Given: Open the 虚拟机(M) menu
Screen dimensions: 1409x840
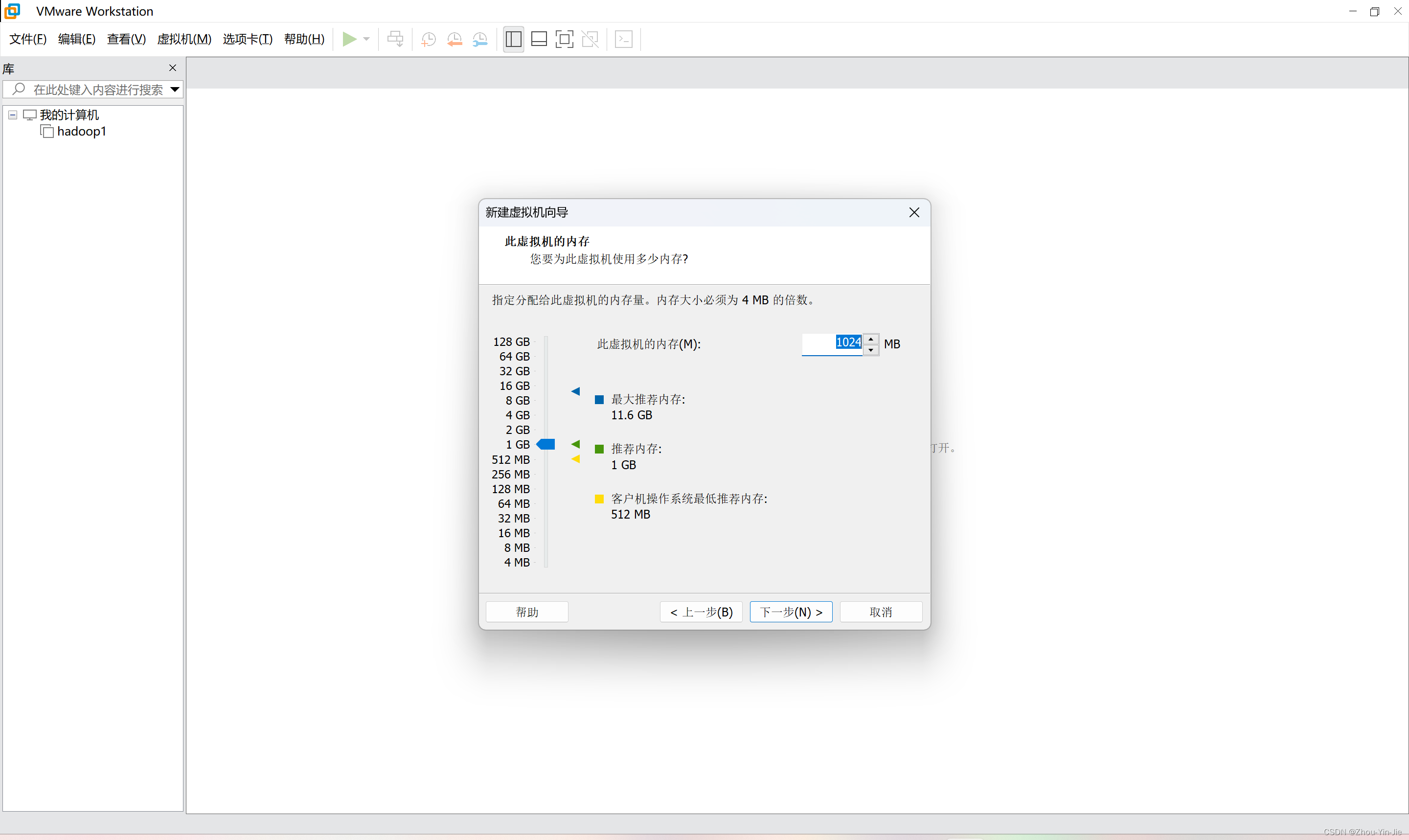Looking at the screenshot, I should 184,39.
